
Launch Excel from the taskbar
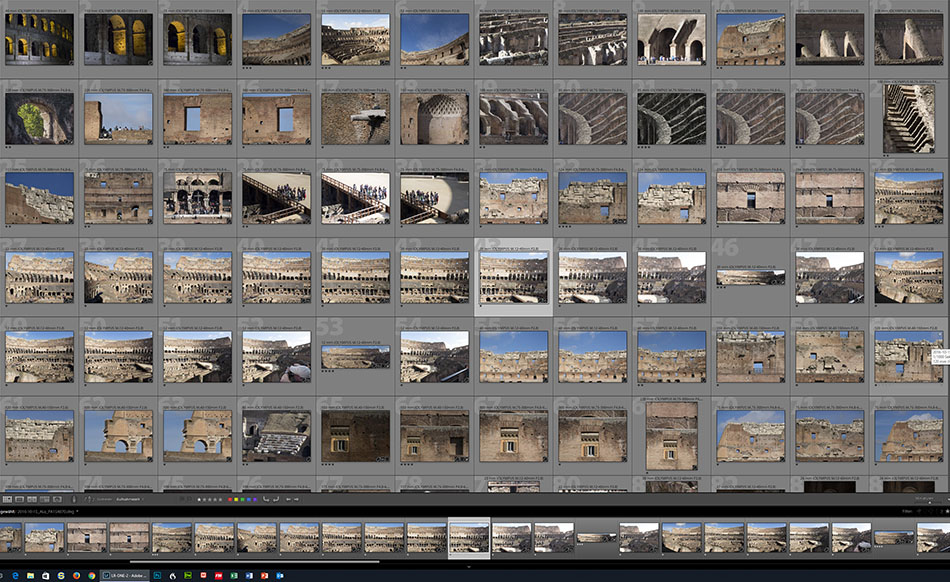pos(234,576)
